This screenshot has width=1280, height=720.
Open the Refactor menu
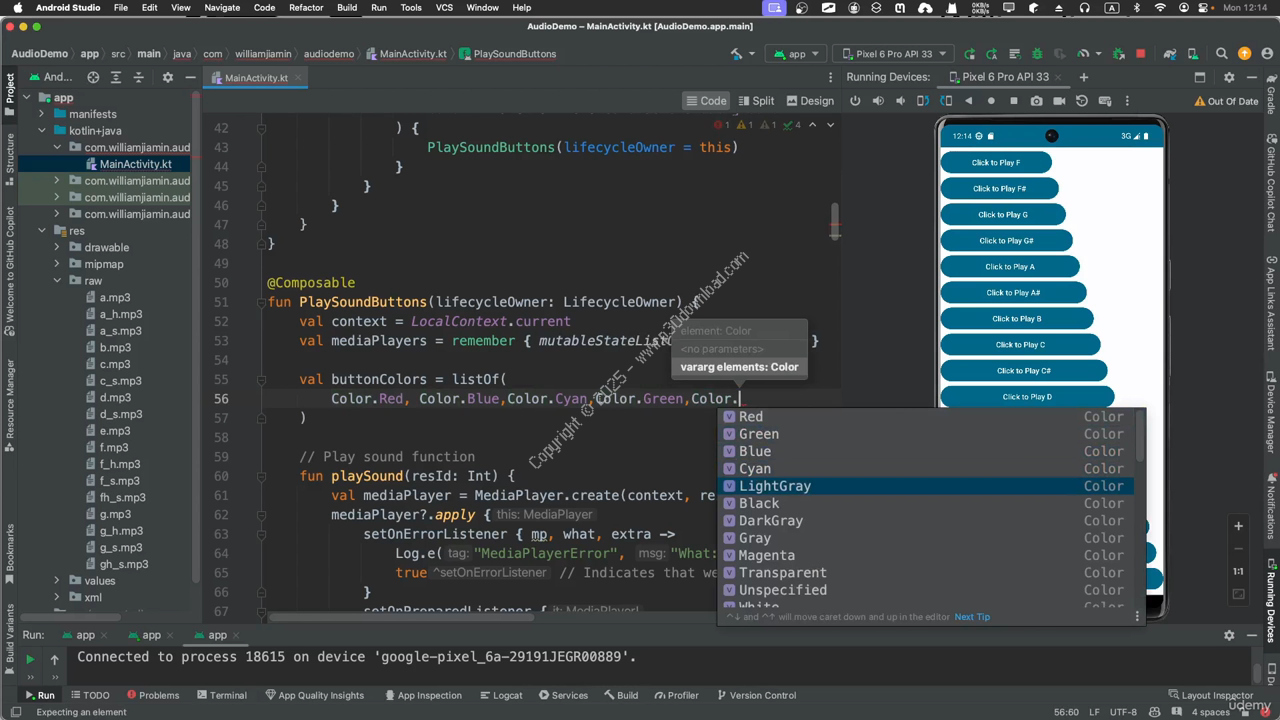(x=306, y=7)
